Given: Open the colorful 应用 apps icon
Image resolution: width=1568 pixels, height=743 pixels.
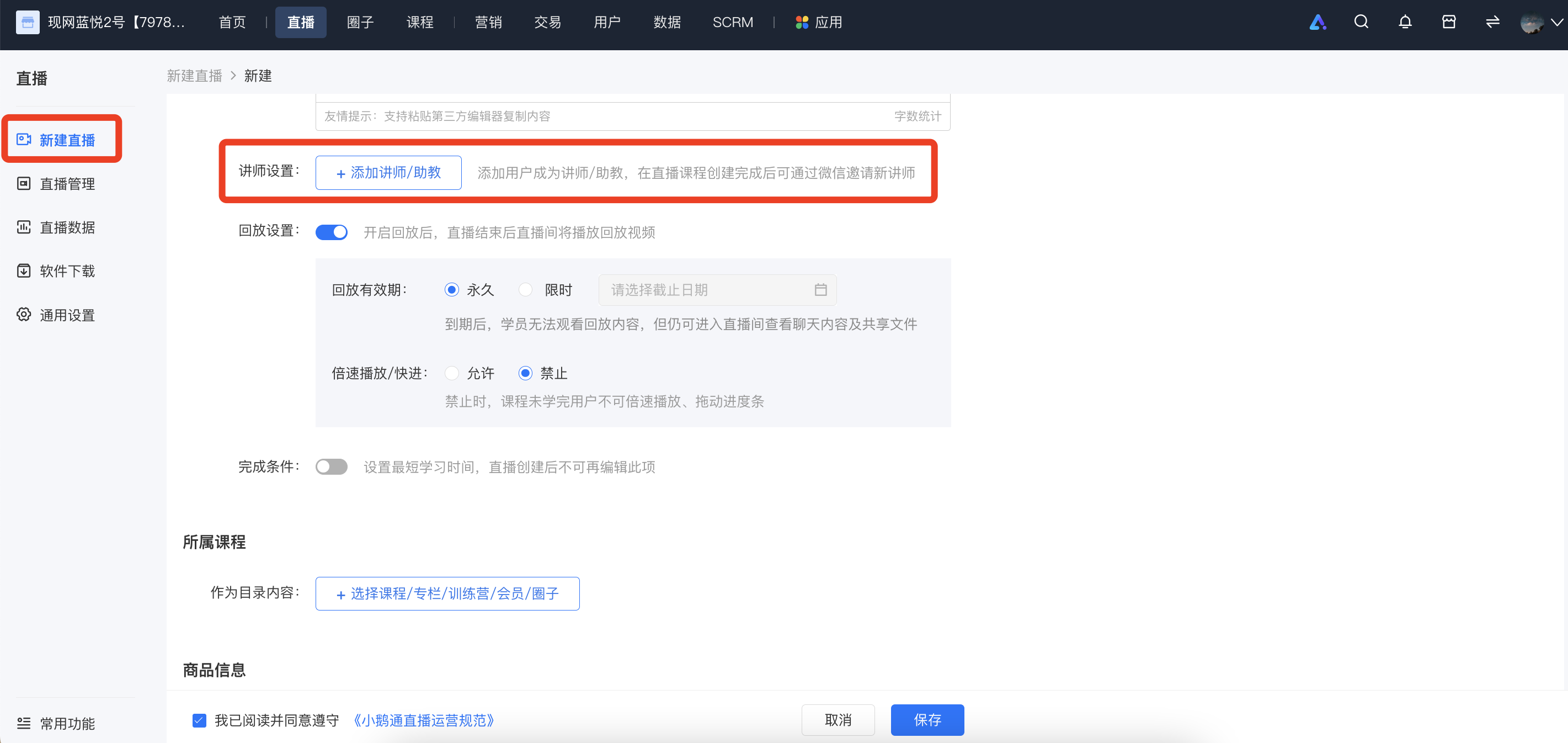Looking at the screenshot, I should [802, 23].
